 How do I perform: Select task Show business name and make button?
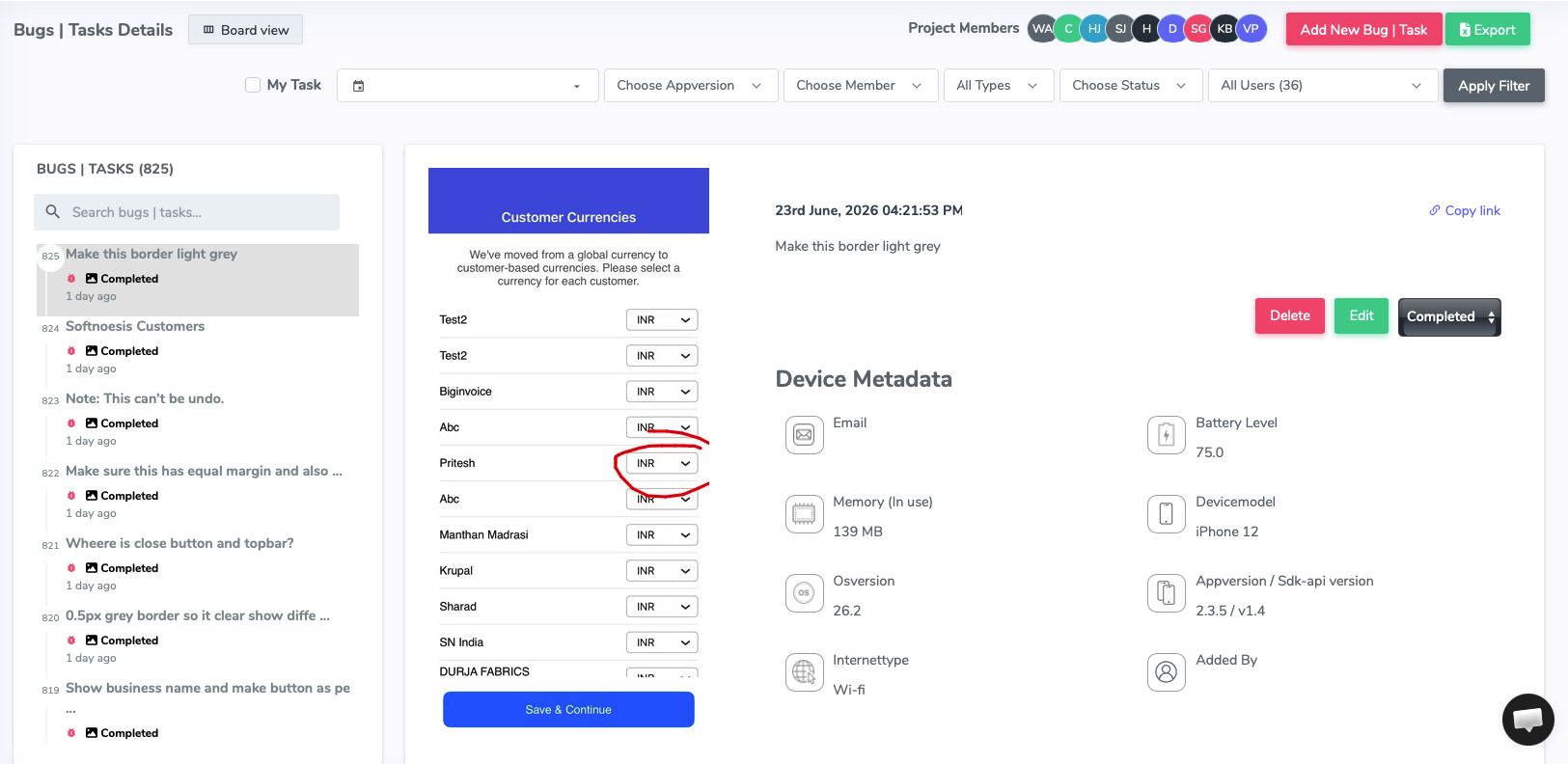[x=207, y=688]
